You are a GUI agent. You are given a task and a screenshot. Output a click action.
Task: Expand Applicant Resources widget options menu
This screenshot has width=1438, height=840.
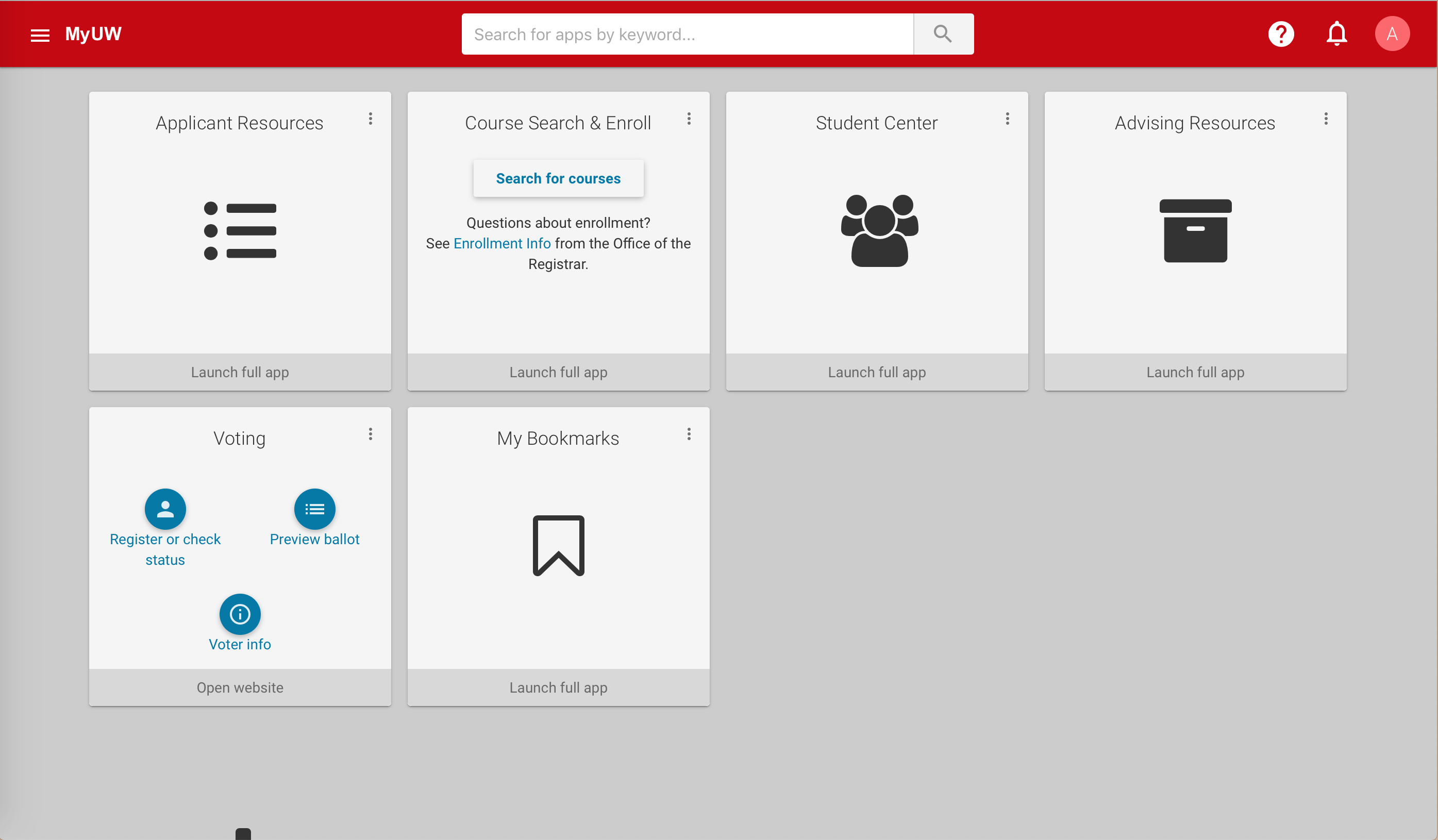[x=371, y=119]
